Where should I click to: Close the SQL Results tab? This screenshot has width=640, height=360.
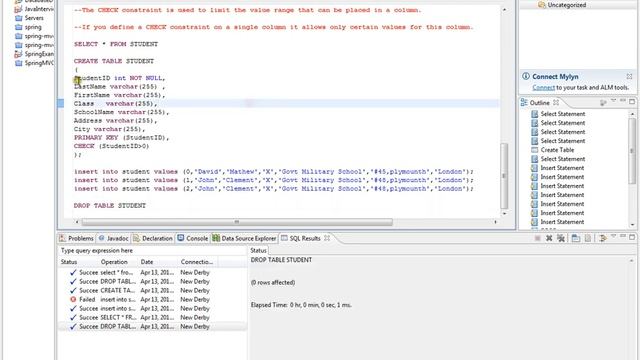coord(327,238)
